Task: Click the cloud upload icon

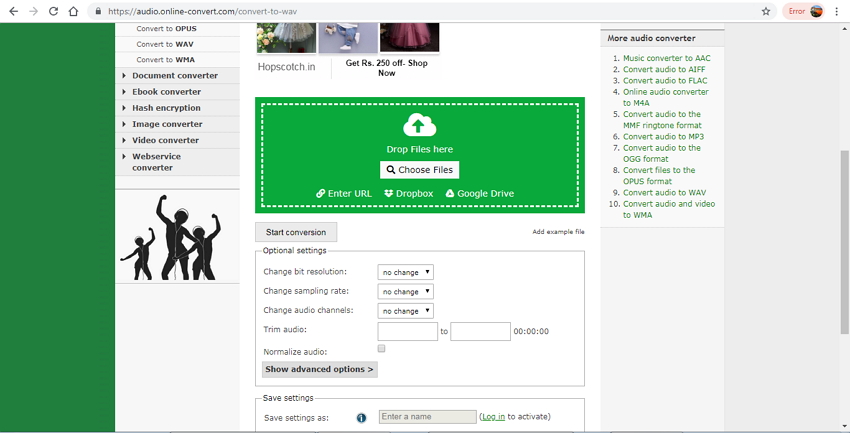Action: tap(419, 125)
